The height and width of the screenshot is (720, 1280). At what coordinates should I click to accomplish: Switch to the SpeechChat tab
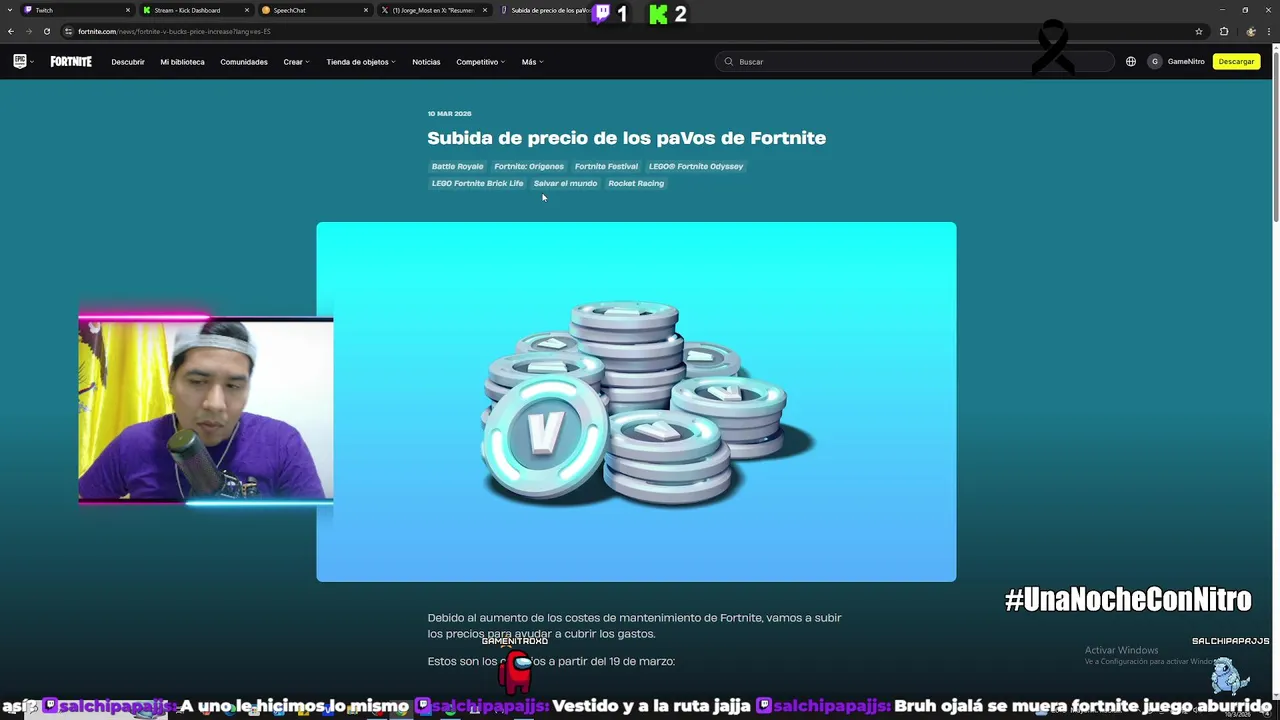[314, 10]
